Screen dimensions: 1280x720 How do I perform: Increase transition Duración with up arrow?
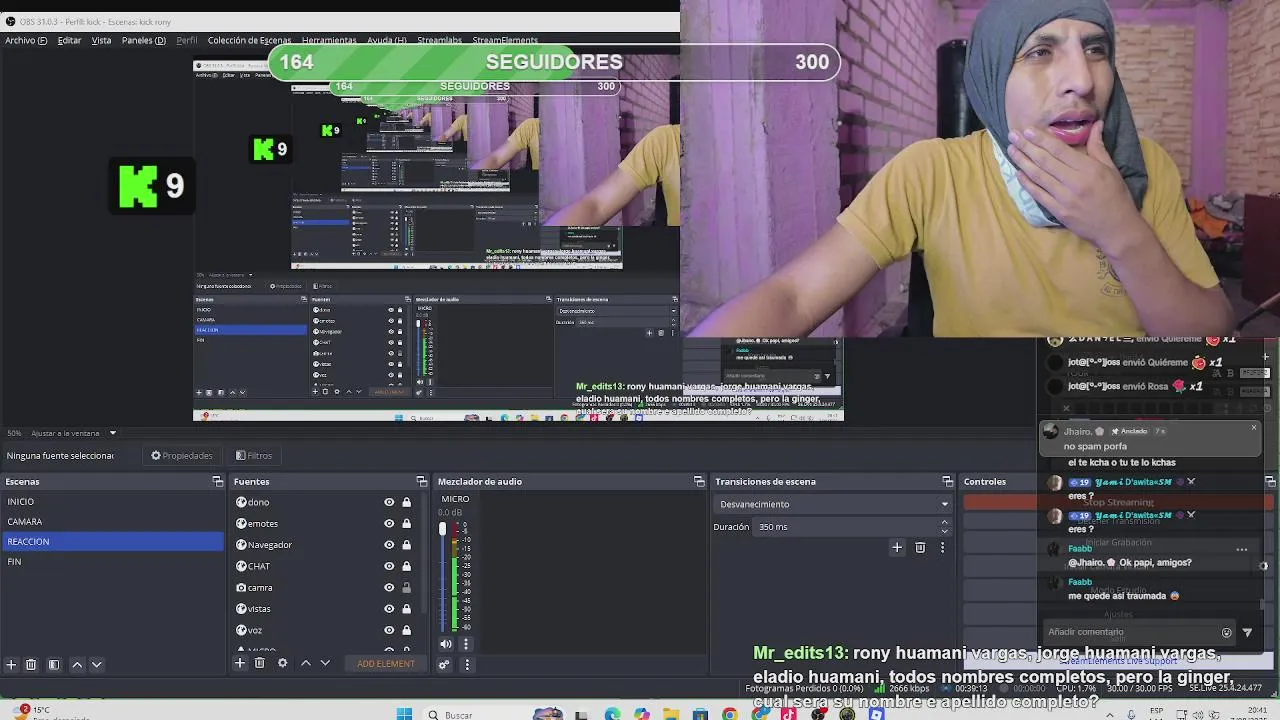[944, 522]
